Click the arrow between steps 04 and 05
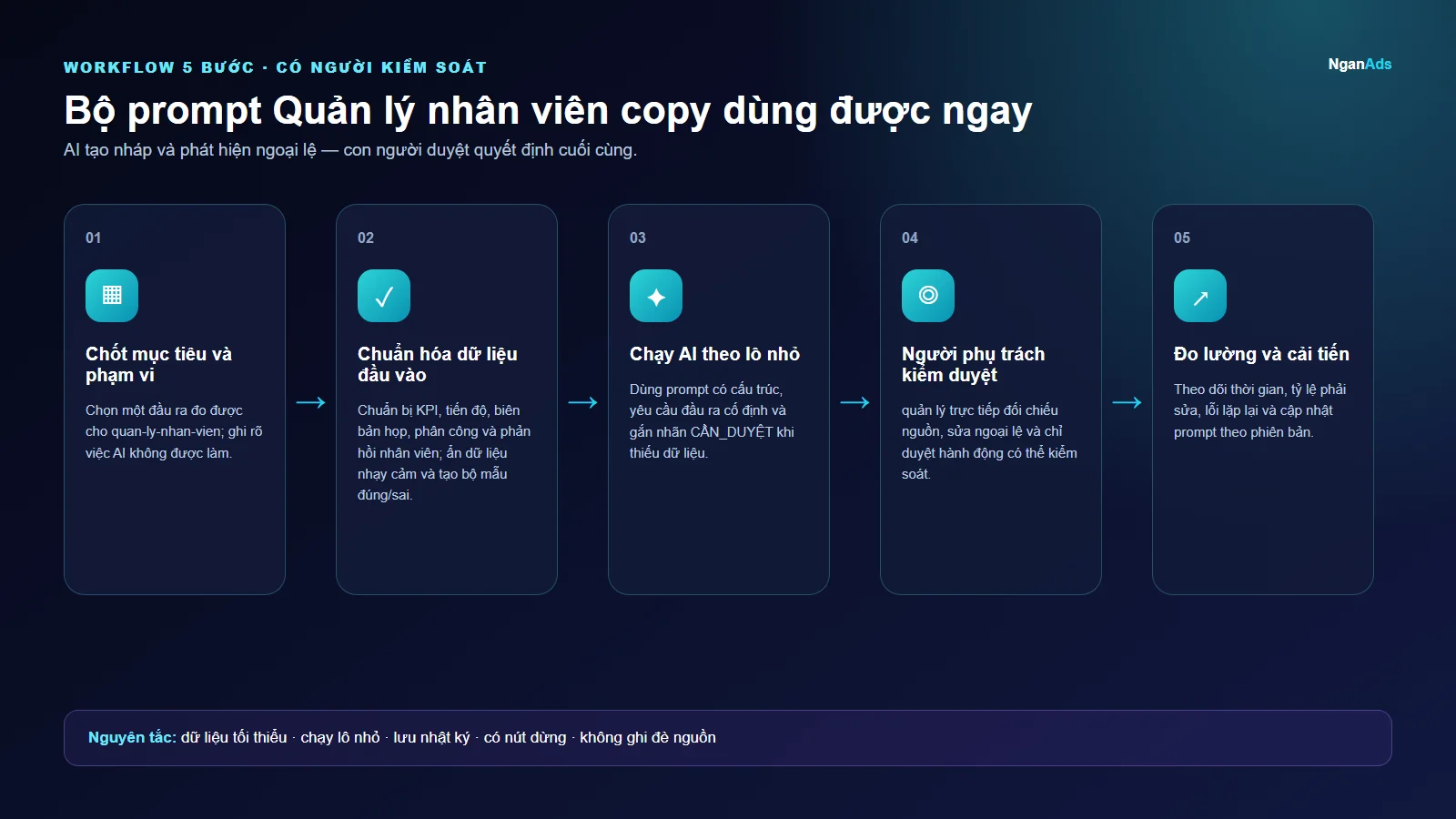The image size is (1456, 819). tap(1127, 402)
